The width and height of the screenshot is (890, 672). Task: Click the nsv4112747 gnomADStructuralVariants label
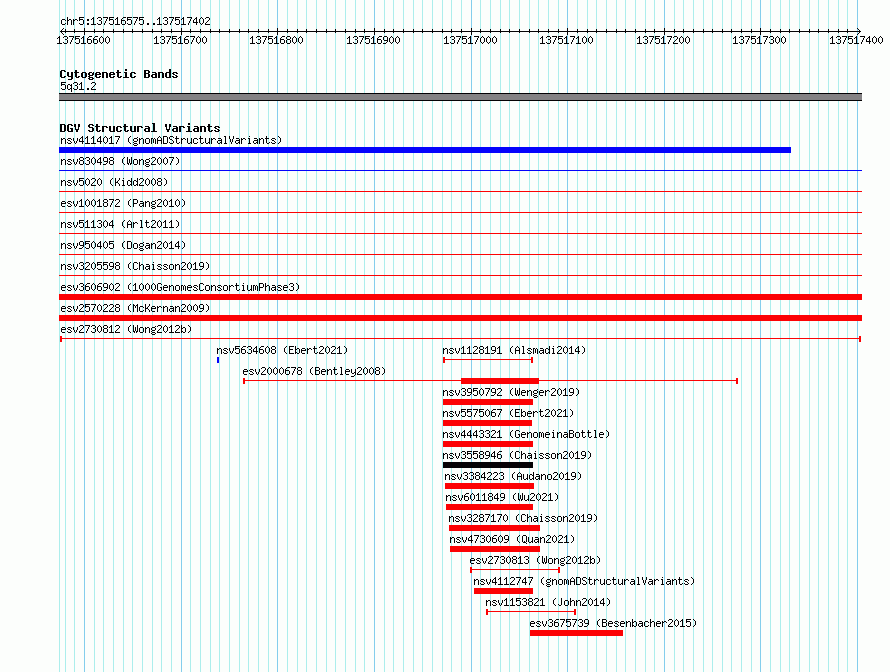pyautogui.click(x=584, y=581)
